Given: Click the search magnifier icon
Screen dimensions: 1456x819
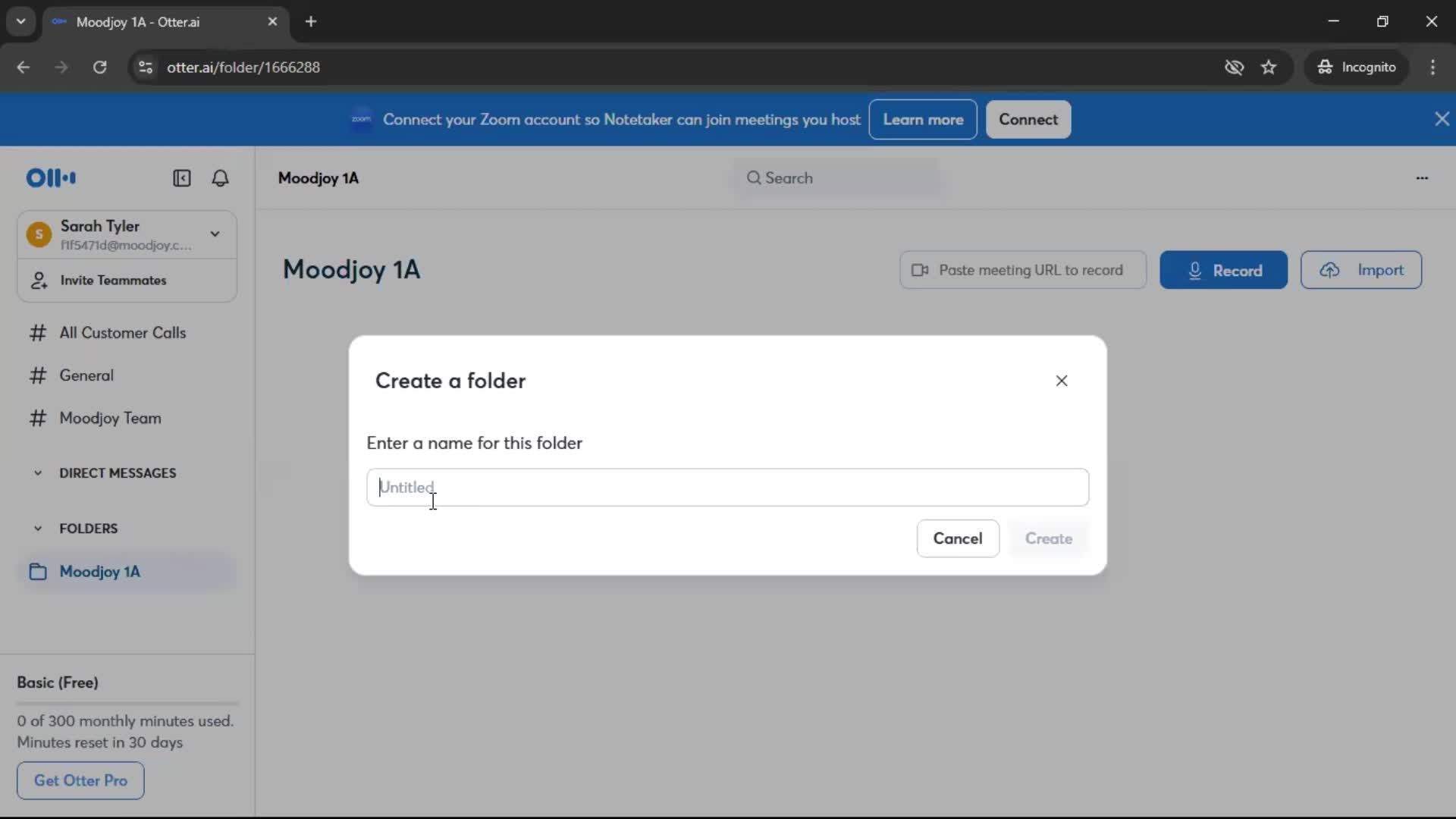Looking at the screenshot, I should click(x=753, y=178).
